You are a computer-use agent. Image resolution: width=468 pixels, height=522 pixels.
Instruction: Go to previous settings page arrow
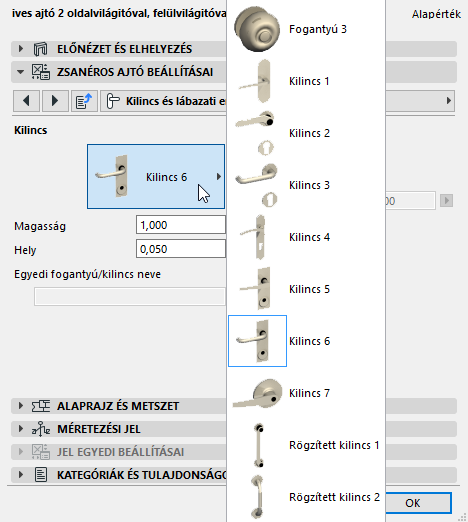(27, 101)
